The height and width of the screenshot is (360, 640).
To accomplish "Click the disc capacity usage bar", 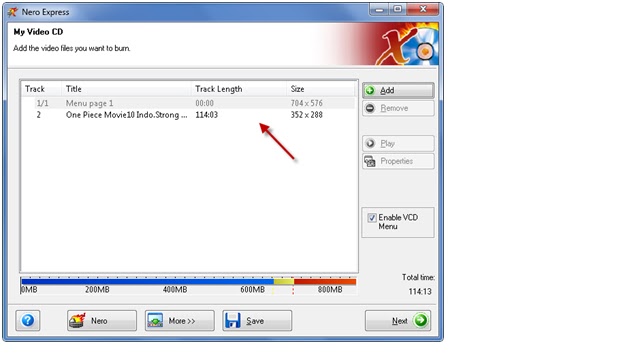I will click(x=189, y=281).
